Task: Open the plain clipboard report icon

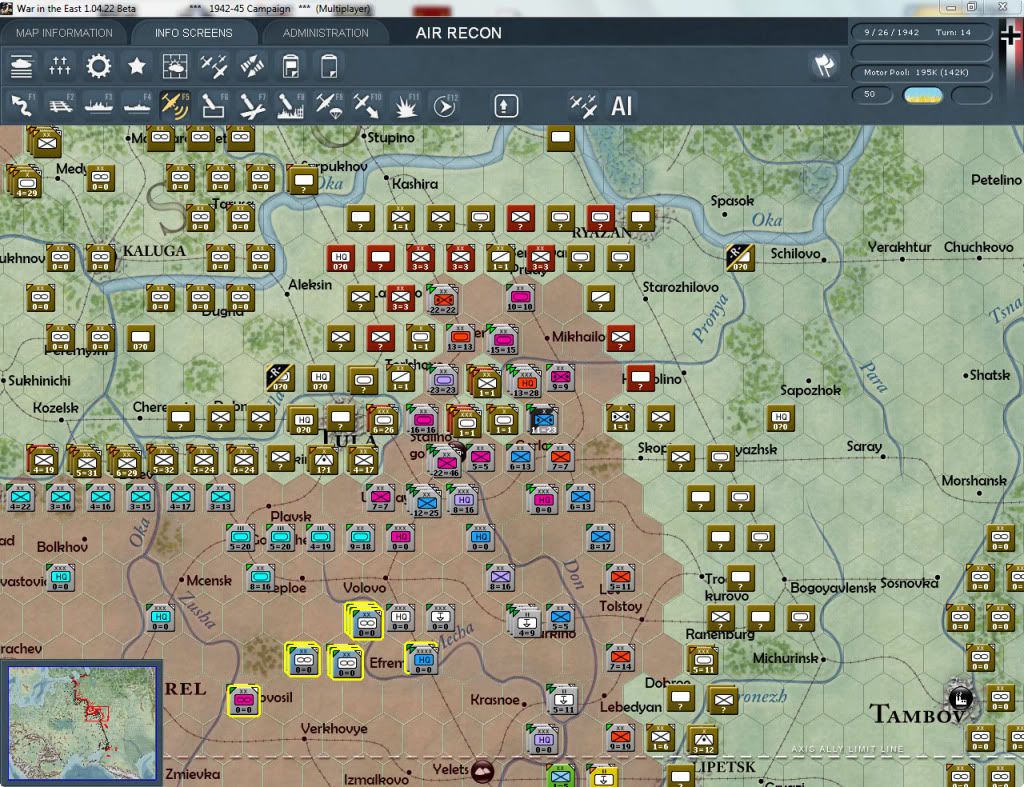Action: 329,67
